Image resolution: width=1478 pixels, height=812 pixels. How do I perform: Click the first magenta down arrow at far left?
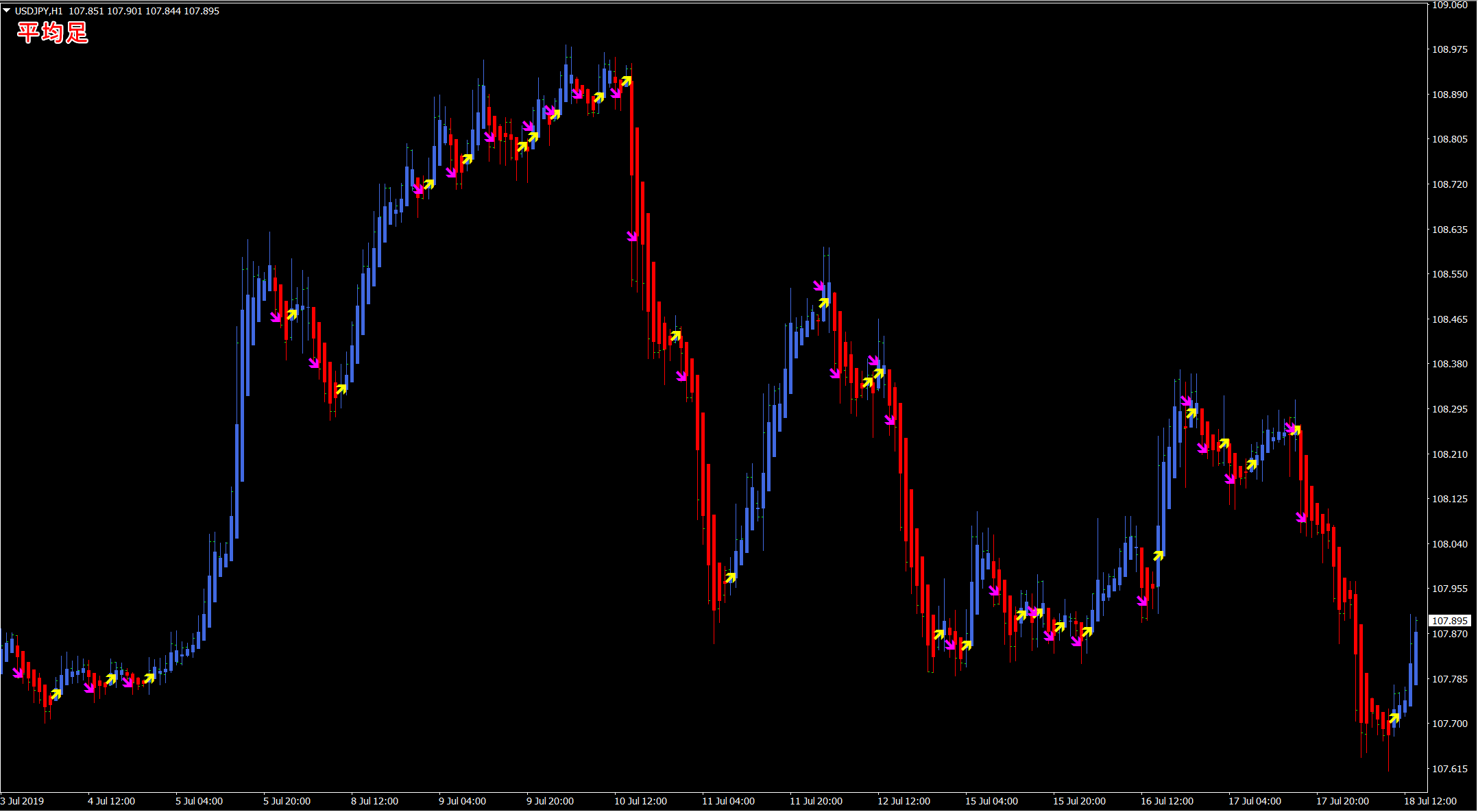click(19, 673)
